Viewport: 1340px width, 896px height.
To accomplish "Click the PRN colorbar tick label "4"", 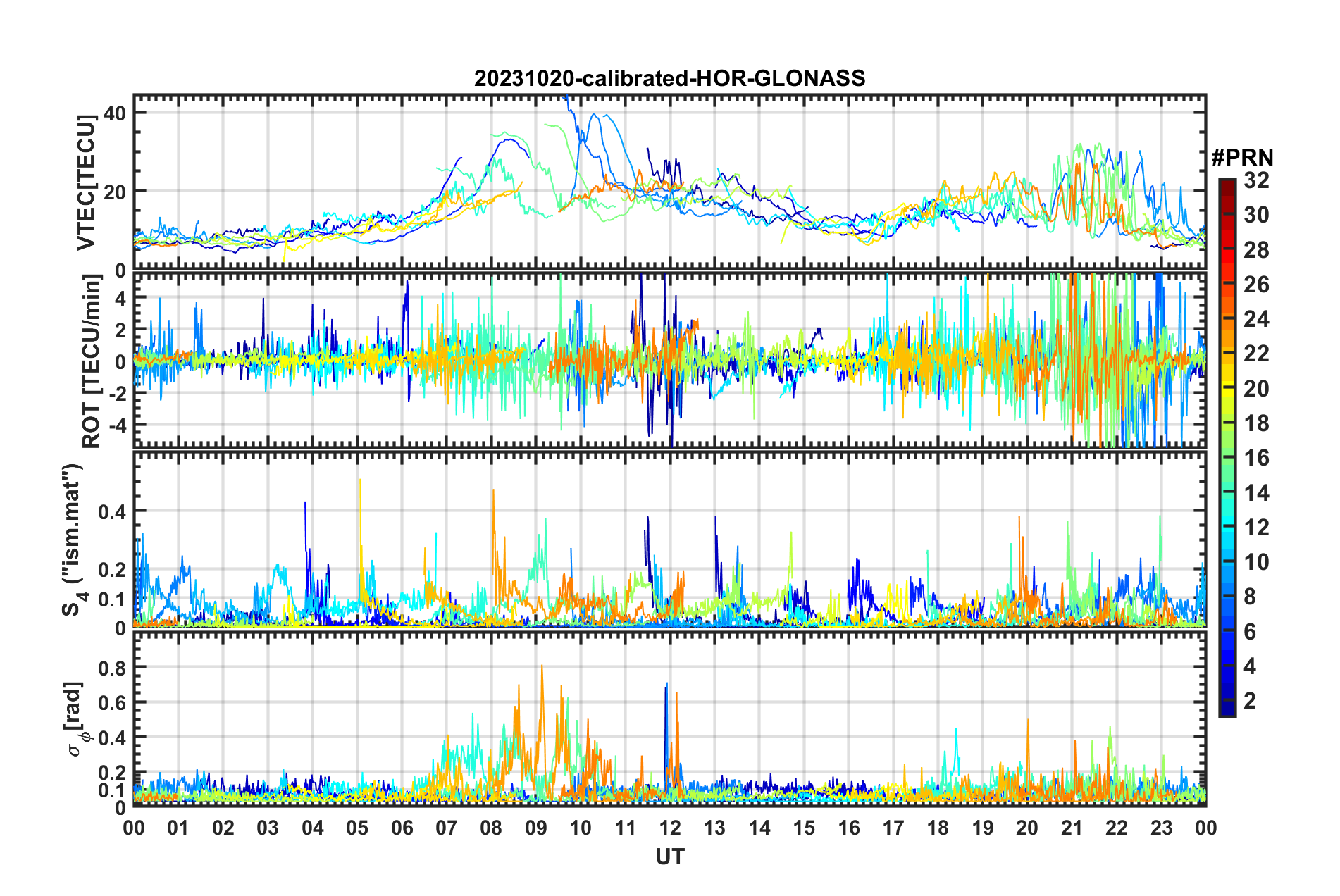I will 1250,666.
